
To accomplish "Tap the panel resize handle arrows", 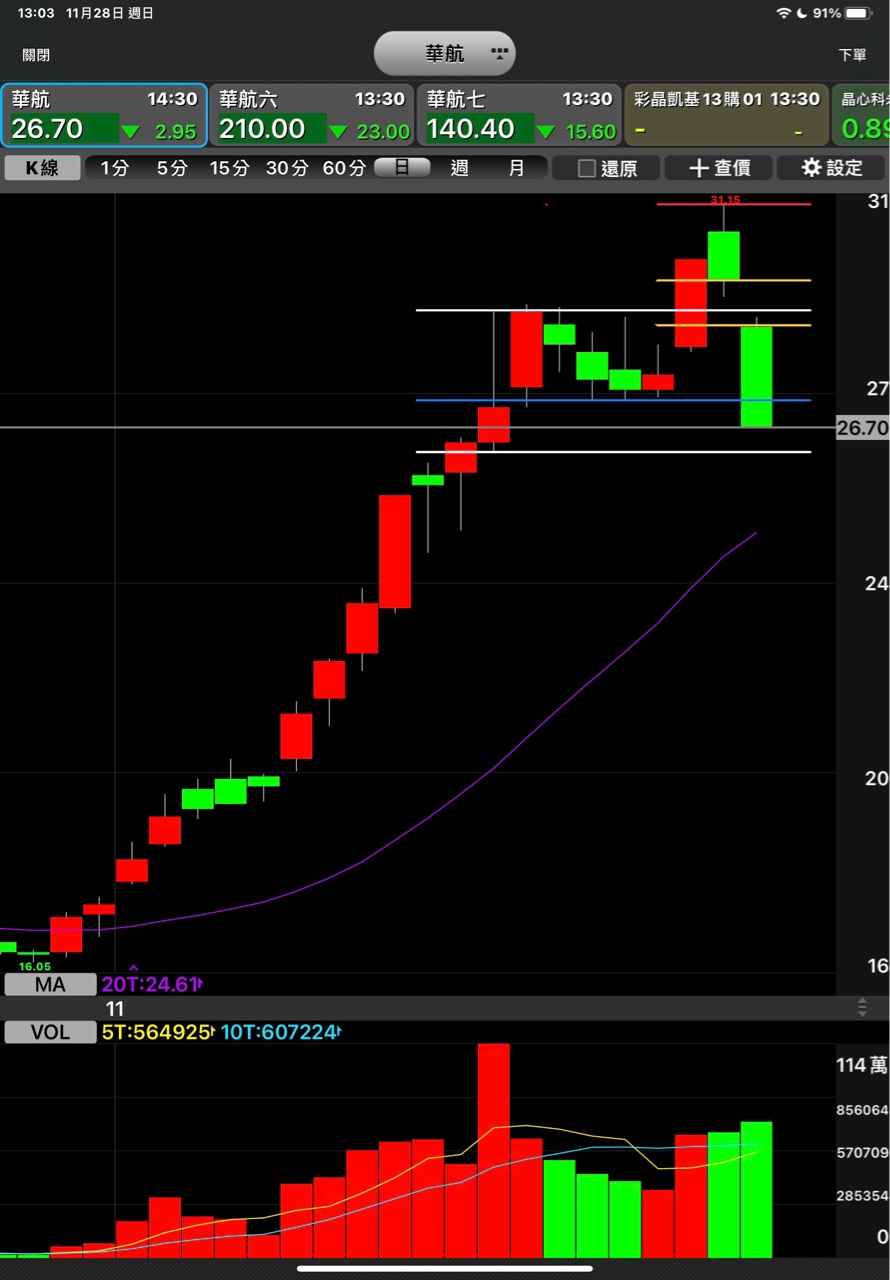I will [x=862, y=1008].
